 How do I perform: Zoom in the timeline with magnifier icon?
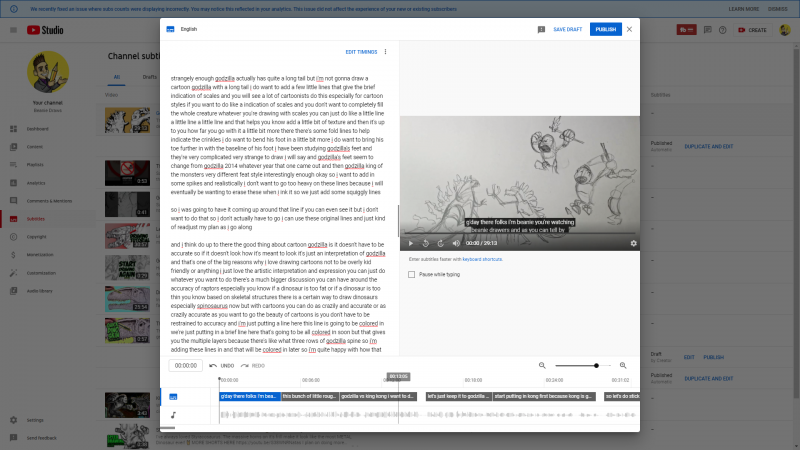[623, 366]
